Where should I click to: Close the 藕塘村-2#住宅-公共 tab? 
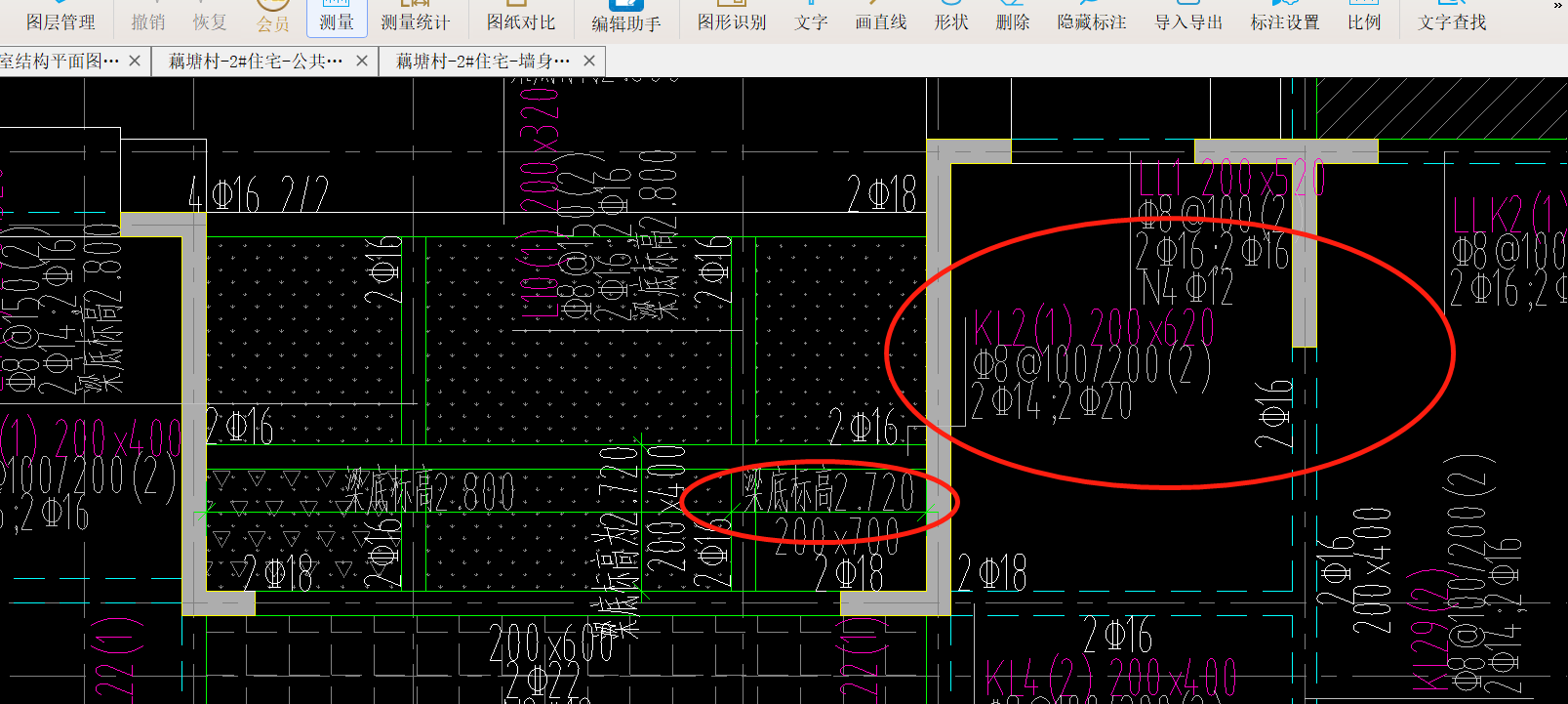click(x=362, y=61)
